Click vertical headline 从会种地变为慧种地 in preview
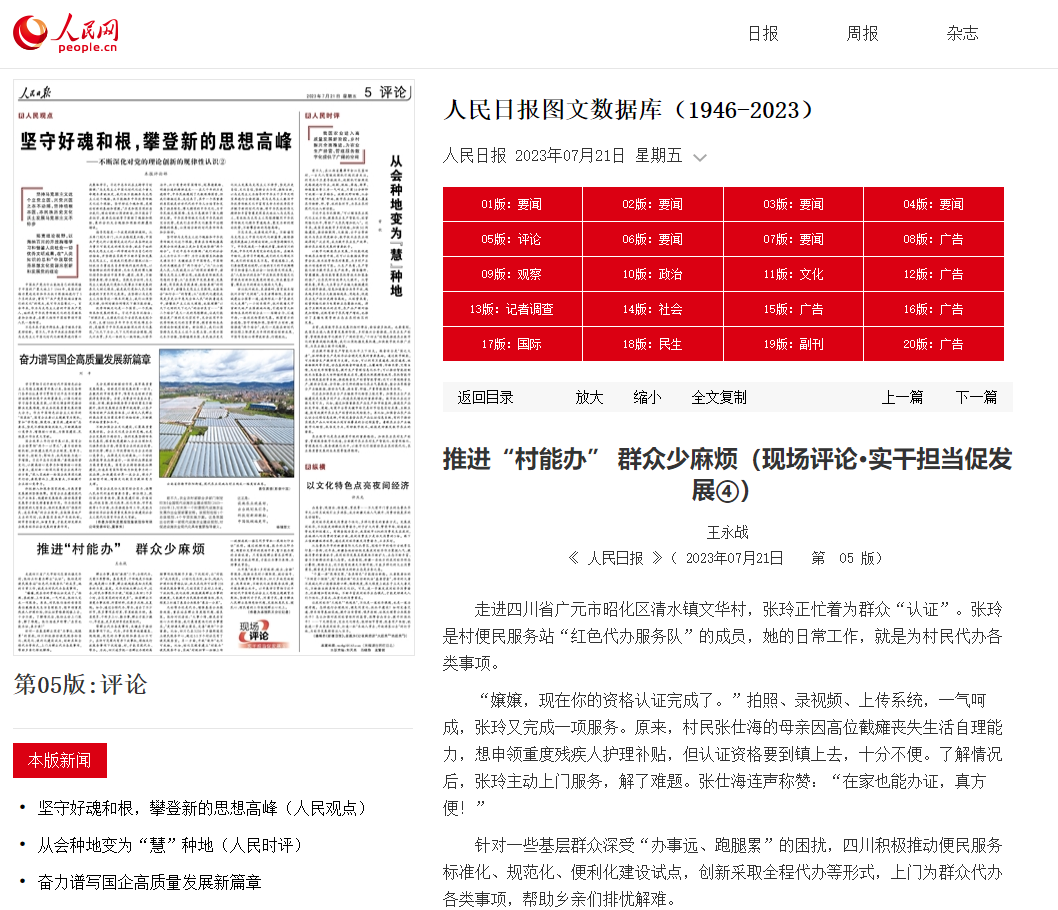 pos(396,226)
